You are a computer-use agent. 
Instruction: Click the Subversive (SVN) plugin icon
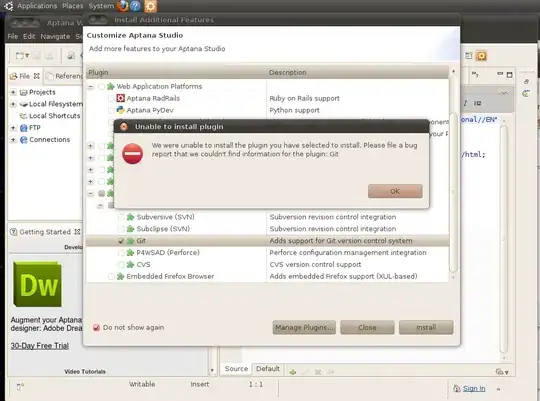tap(130, 217)
